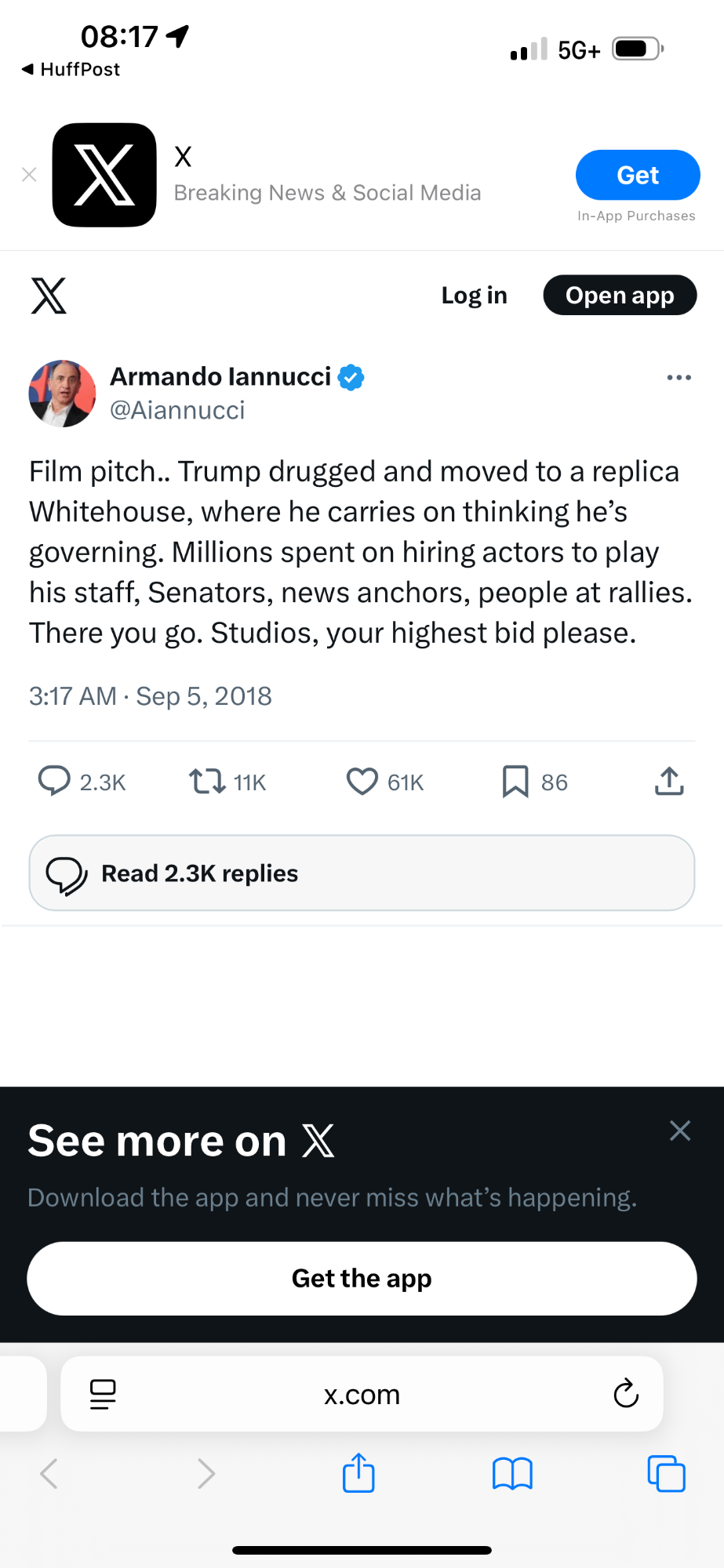Reload the page in Safari
The height and width of the screenshot is (1568, 724).
(x=626, y=1393)
